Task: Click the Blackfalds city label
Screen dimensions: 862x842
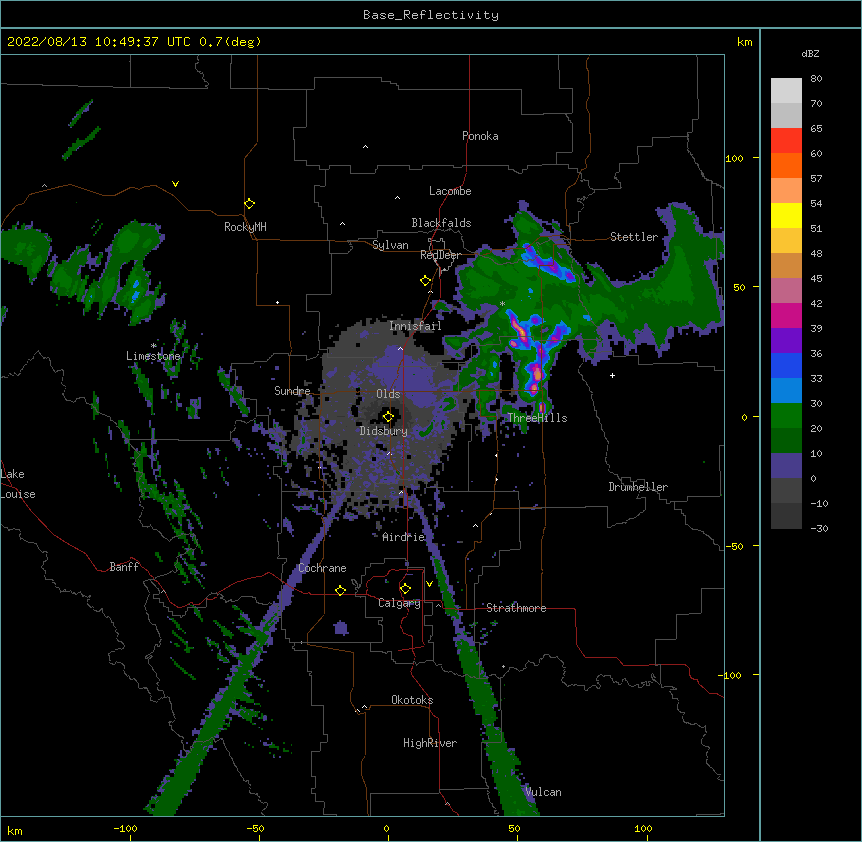Action: (x=441, y=223)
